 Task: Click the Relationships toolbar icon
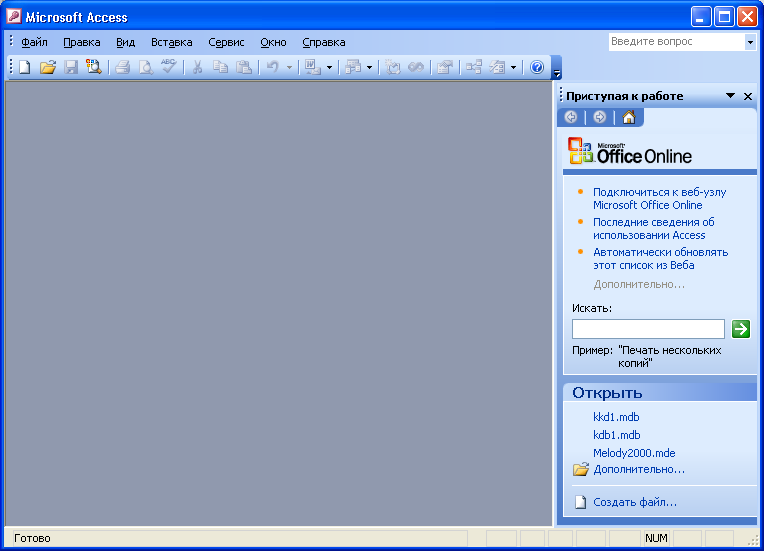474,67
